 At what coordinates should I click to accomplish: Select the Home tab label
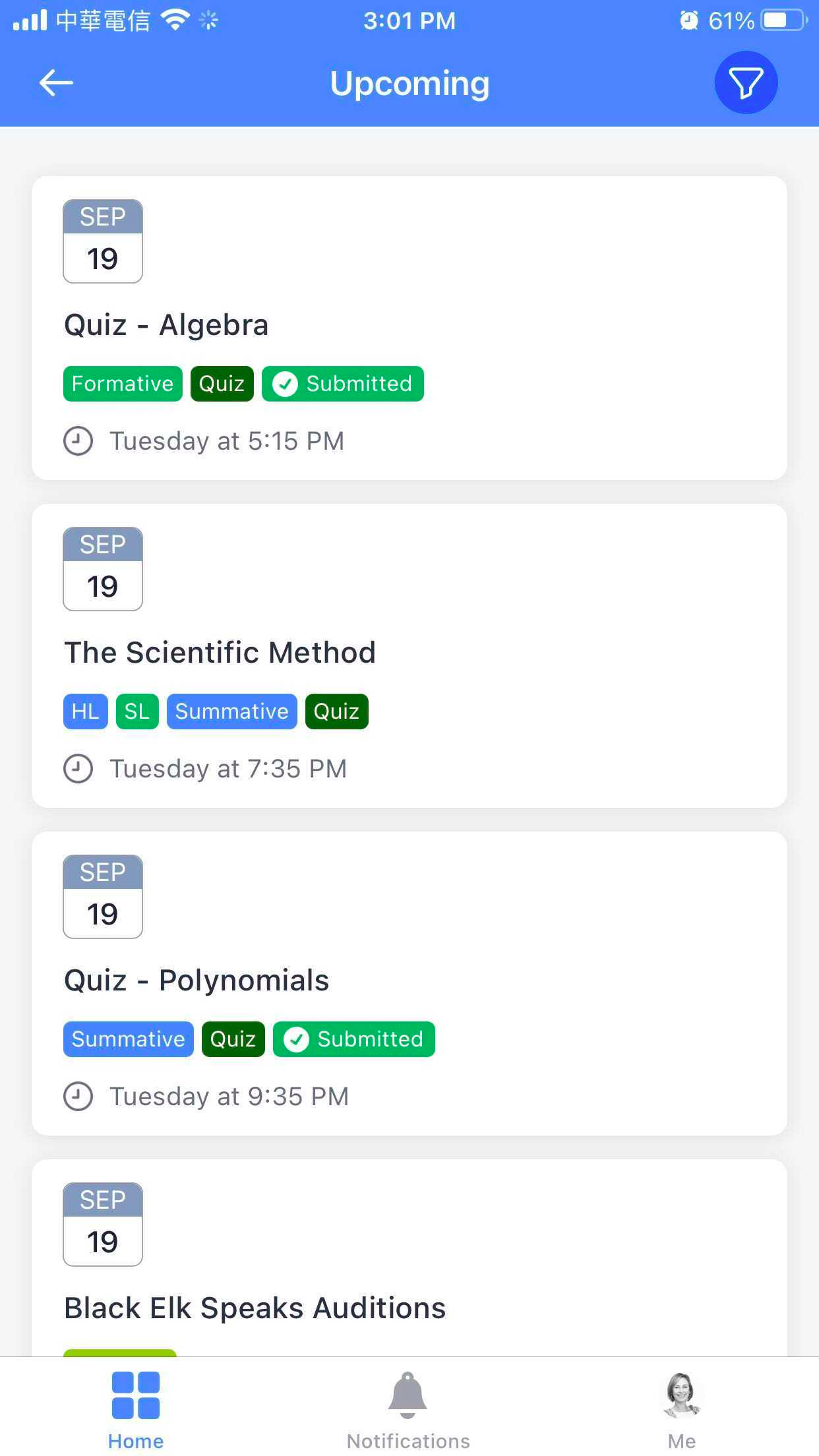[x=136, y=1441]
